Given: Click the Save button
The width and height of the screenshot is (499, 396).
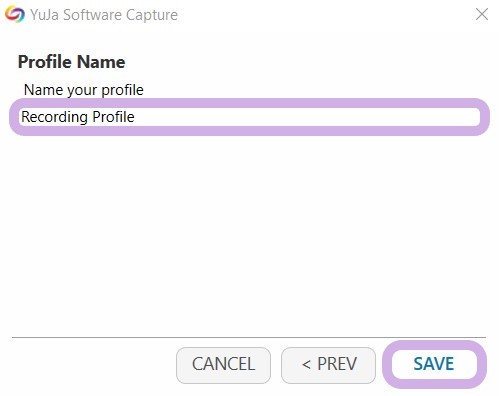Looking at the screenshot, I should coord(434,364).
